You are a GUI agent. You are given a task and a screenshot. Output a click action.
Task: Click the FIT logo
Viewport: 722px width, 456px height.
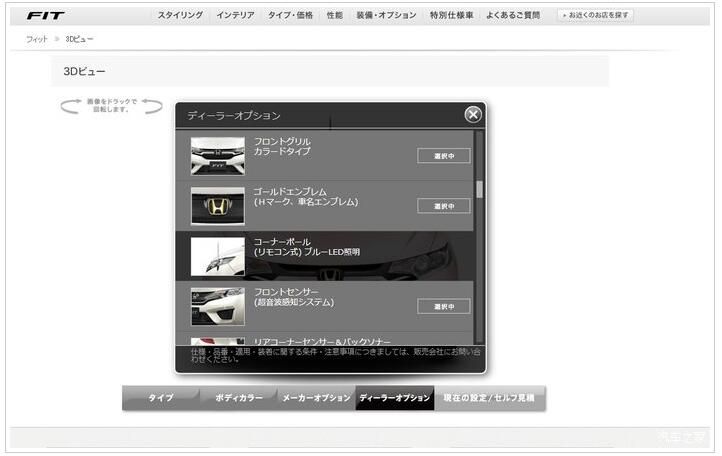coord(45,16)
